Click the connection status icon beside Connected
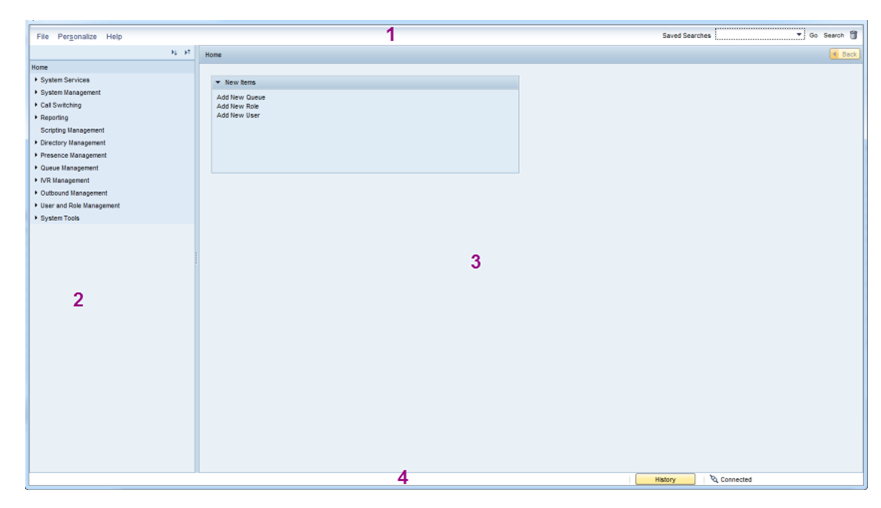The width and height of the screenshot is (881, 508). pyautogui.click(x=713, y=480)
